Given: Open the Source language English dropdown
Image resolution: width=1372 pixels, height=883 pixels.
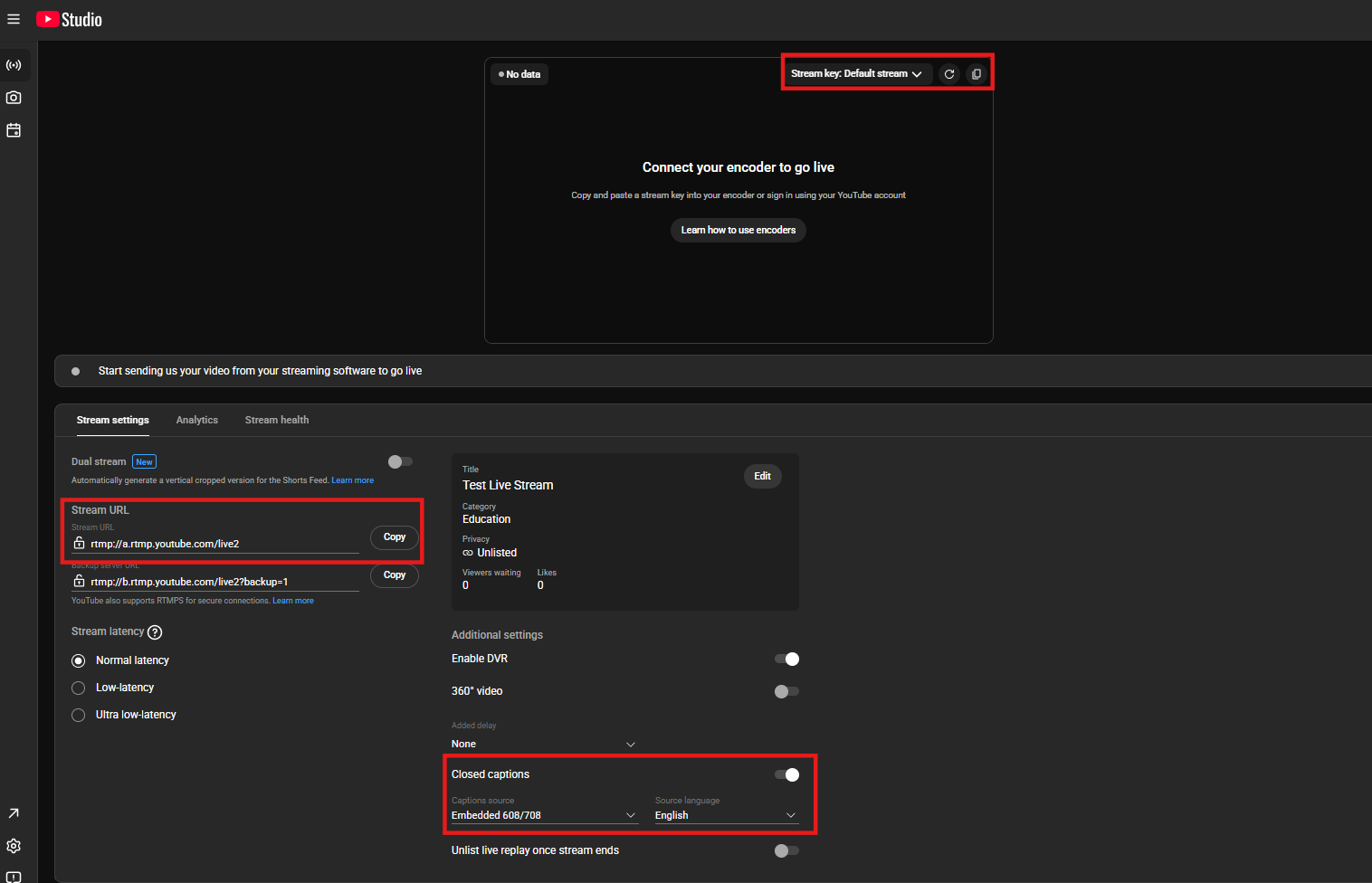Looking at the screenshot, I should point(727,815).
